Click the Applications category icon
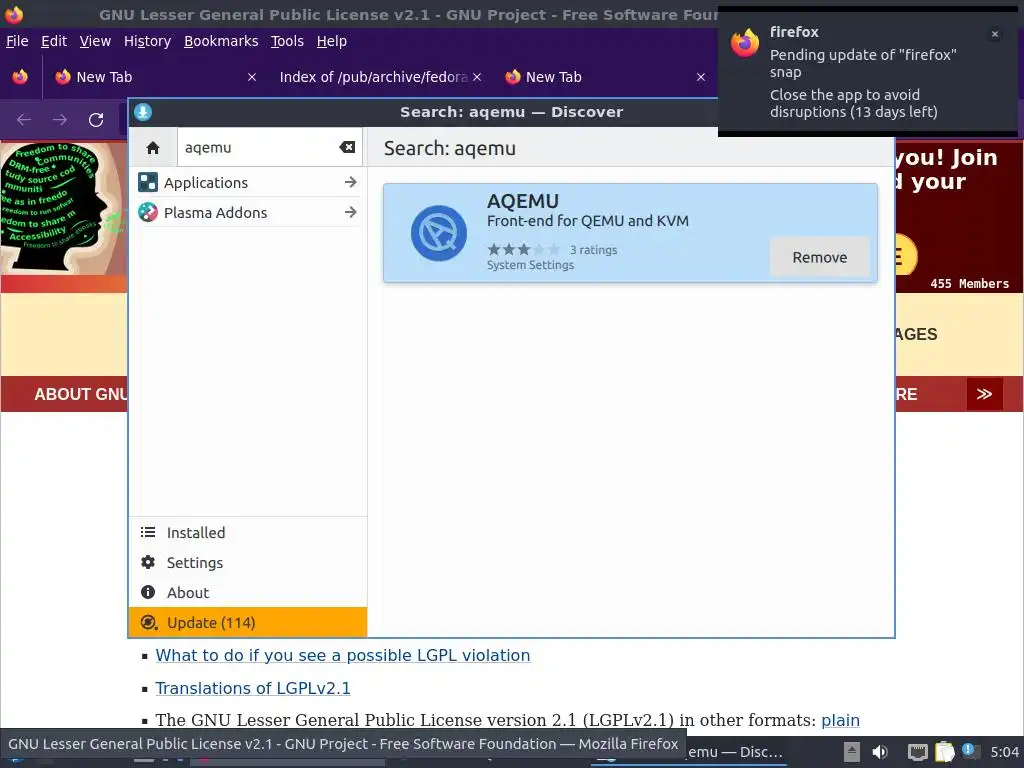The height and width of the screenshot is (768, 1024). tap(148, 182)
